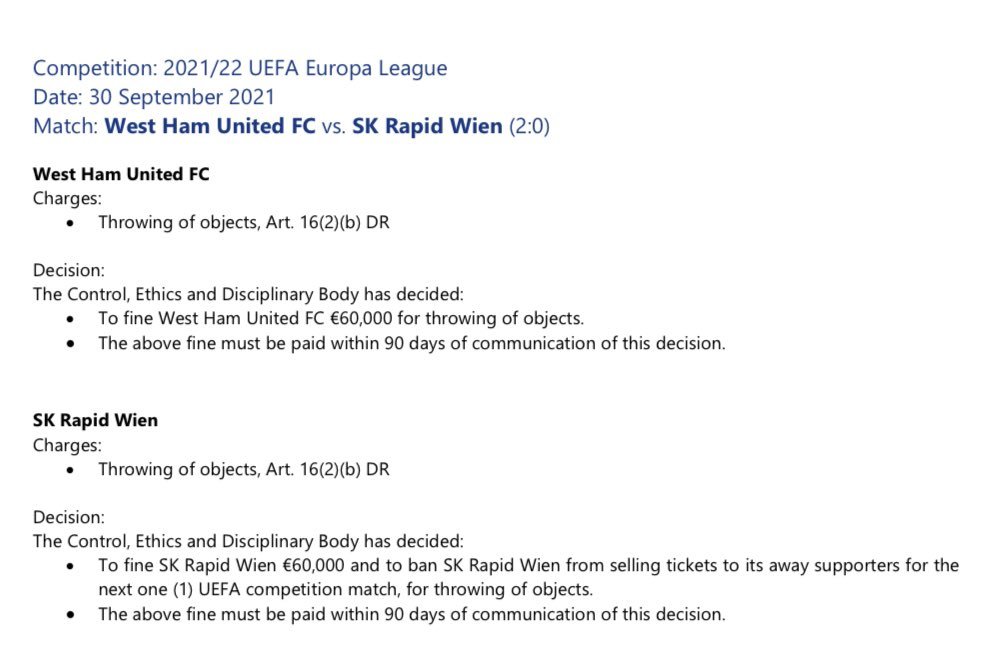Click the first fine must be paid within 90 days line
This screenshot has height=656, width=1005.
(411, 343)
